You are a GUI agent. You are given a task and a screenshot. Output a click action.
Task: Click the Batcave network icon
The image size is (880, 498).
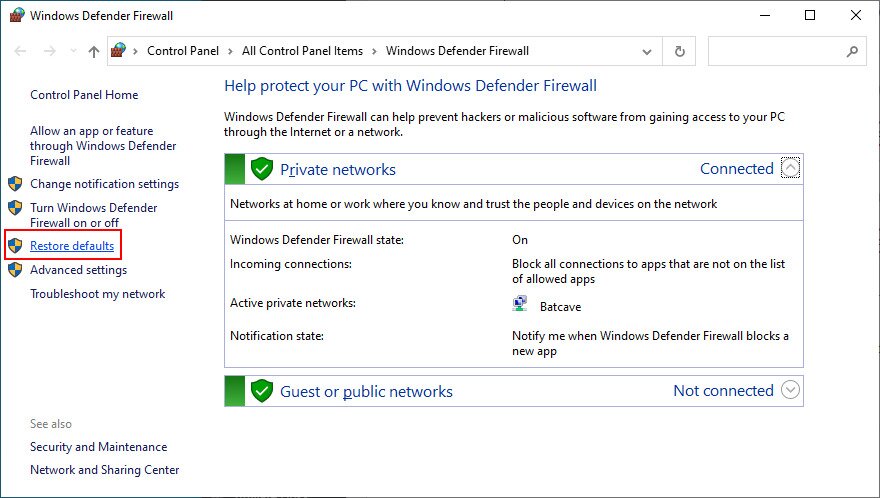(x=520, y=303)
